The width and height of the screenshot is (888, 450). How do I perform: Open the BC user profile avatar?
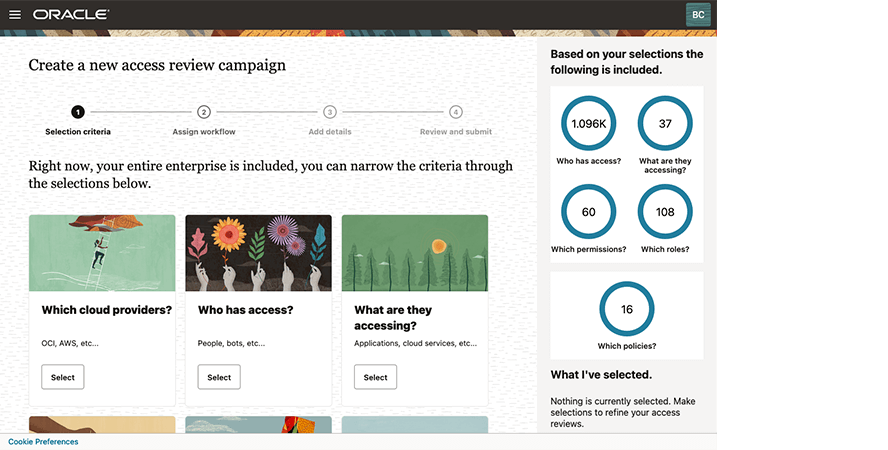coord(698,14)
